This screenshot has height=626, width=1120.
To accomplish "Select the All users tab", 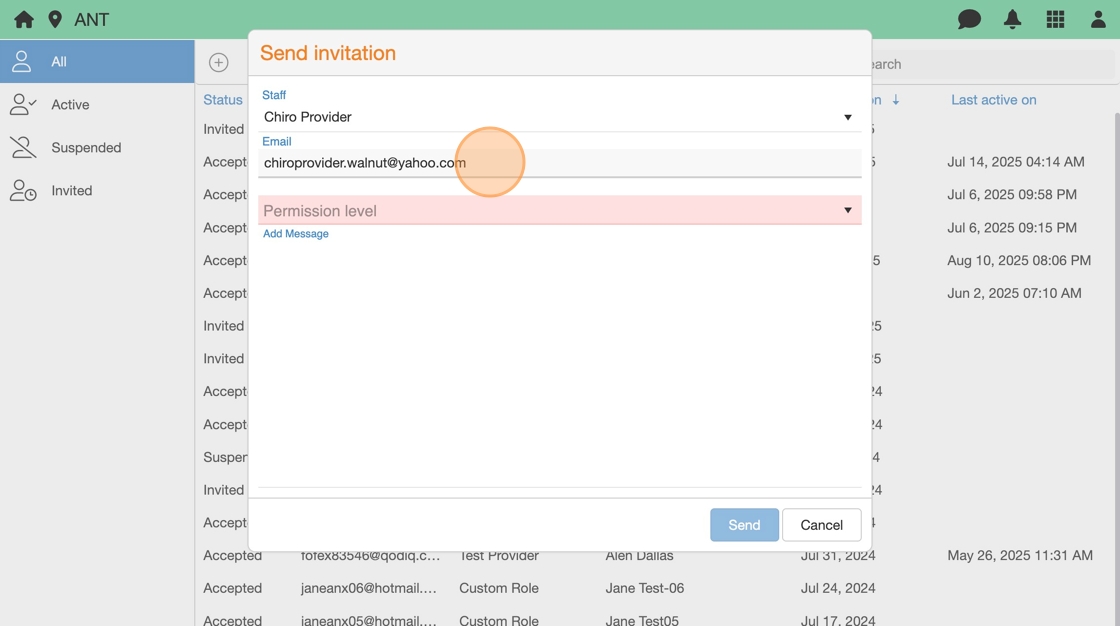I will 97,62.
